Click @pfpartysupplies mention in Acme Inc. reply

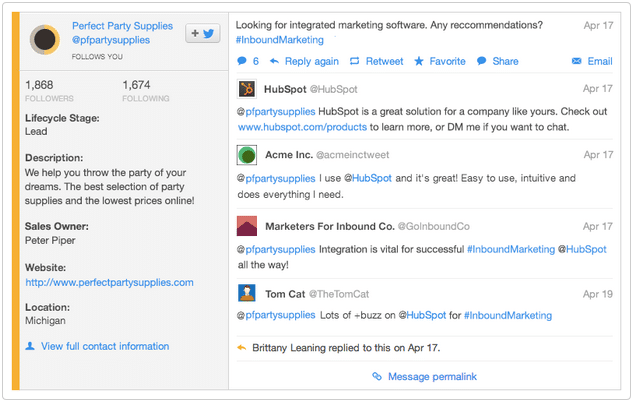coord(276,179)
